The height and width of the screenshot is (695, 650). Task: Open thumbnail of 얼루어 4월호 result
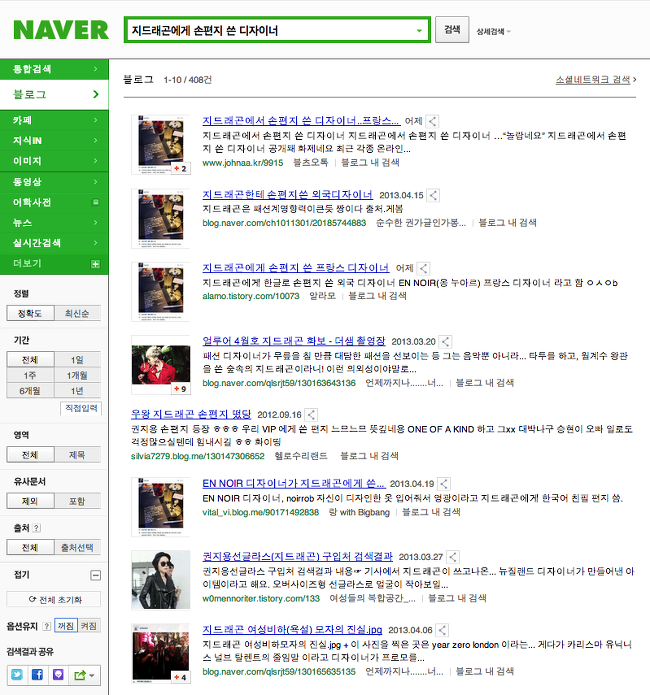(x=161, y=365)
